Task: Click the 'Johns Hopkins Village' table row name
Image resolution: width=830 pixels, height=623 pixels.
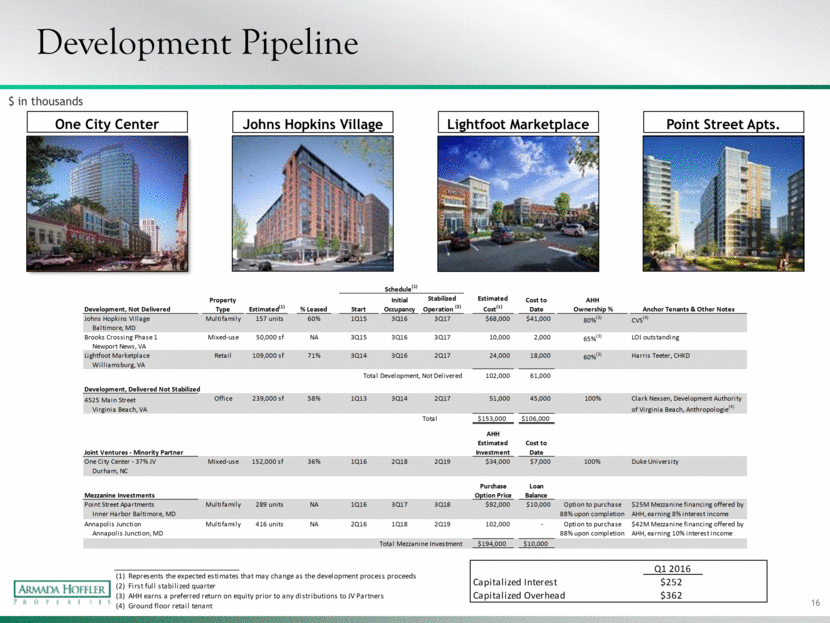Action: click(x=117, y=319)
